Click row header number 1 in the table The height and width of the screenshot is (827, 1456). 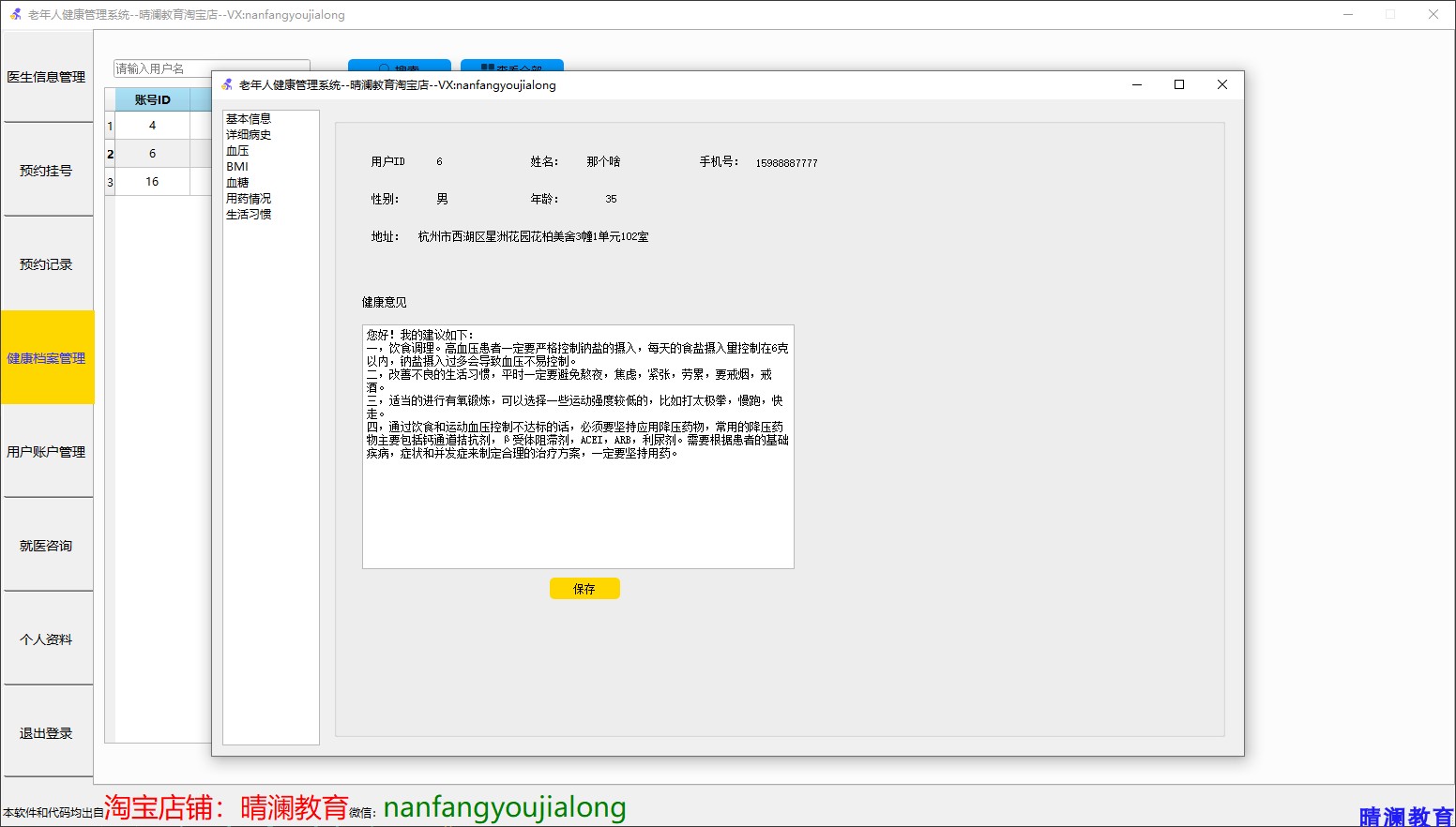click(x=110, y=126)
